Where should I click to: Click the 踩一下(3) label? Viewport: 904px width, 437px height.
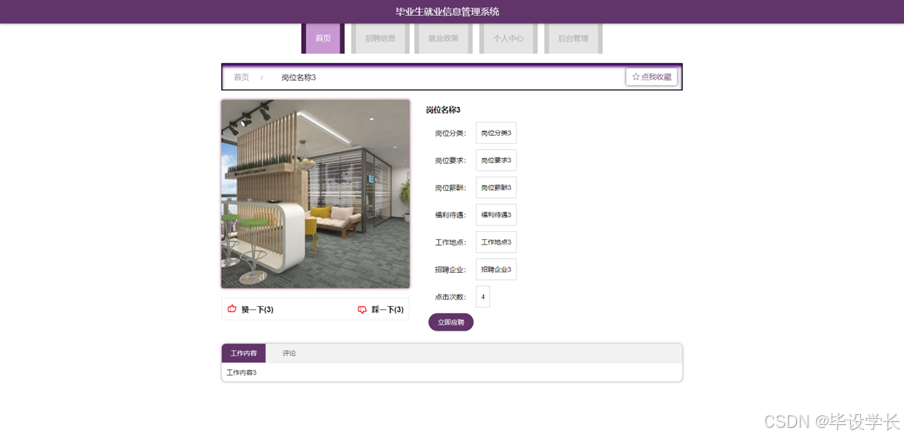click(387, 310)
